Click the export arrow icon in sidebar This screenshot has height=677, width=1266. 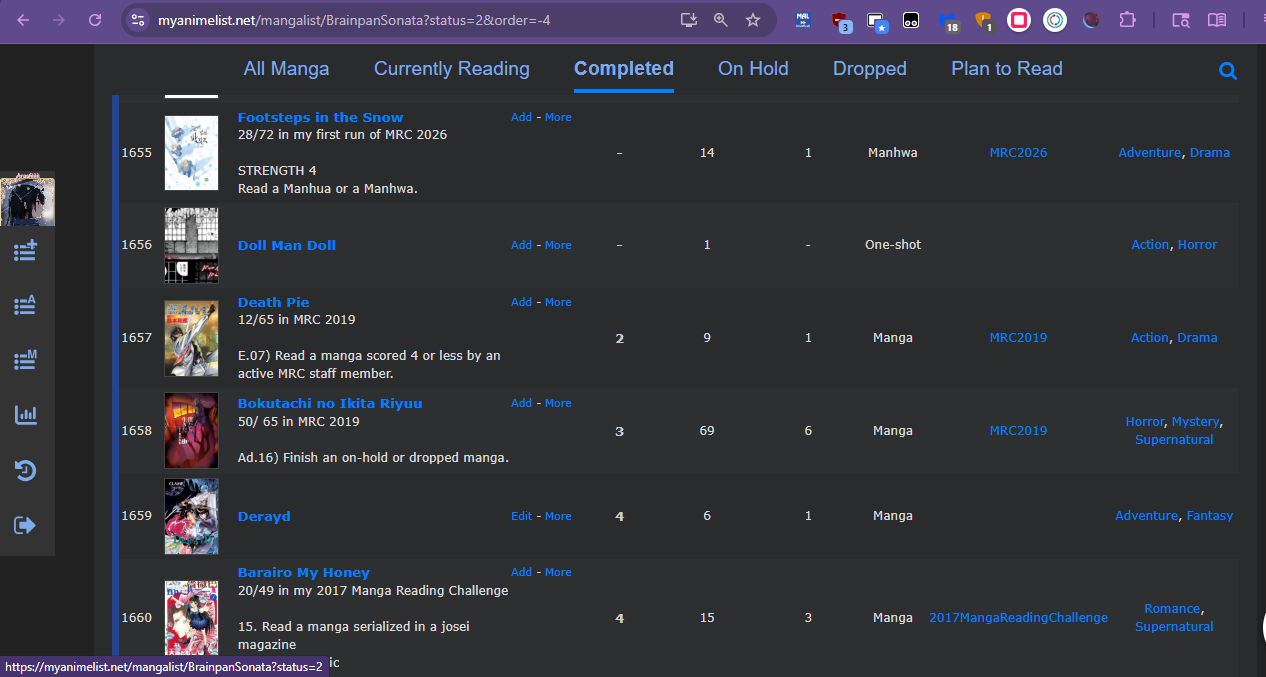point(26,525)
